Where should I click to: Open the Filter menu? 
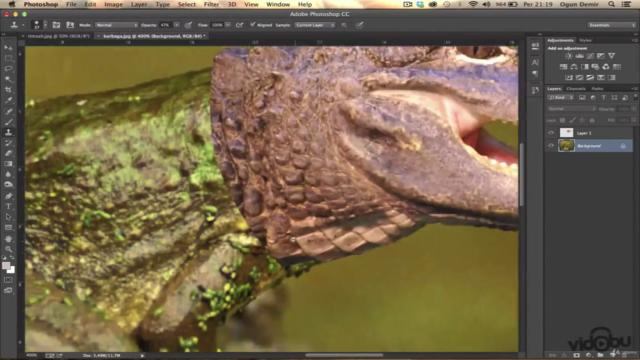tap(211, 4)
